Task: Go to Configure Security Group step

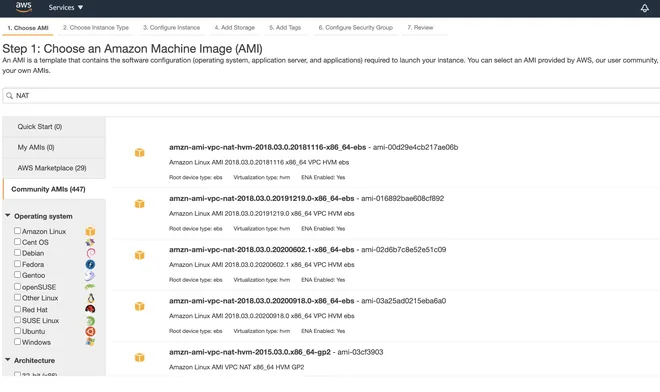Action: (356, 28)
